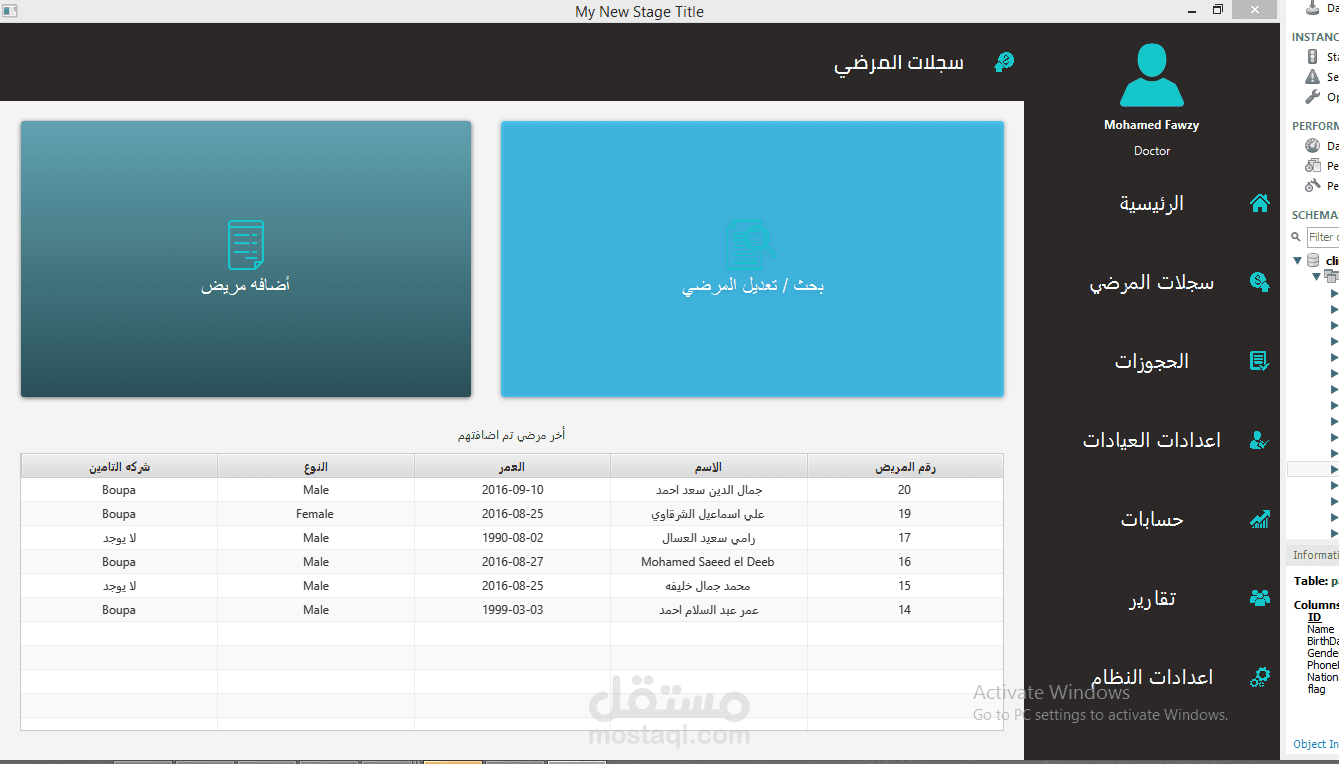Image resolution: width=1339 pixels, height=764 pixels.
Task: Click the ID column in Workbench info
Action: [1314, 617]
